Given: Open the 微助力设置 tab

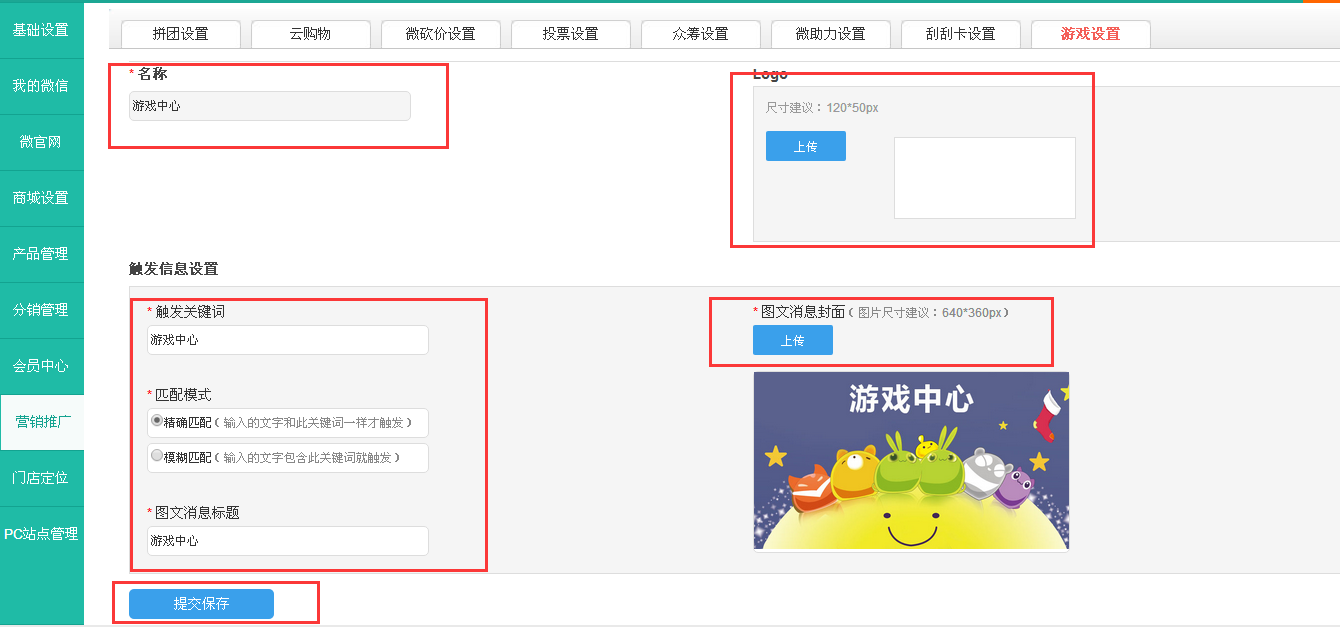Looking at the screenshot, I should coord(831,34).
